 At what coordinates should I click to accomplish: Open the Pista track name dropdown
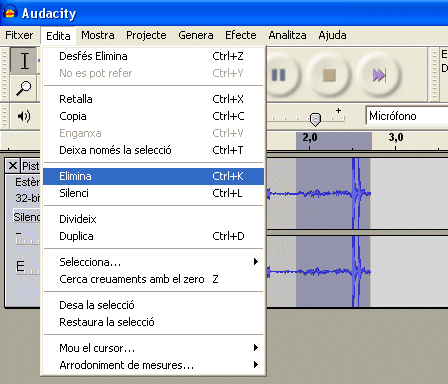31,166
